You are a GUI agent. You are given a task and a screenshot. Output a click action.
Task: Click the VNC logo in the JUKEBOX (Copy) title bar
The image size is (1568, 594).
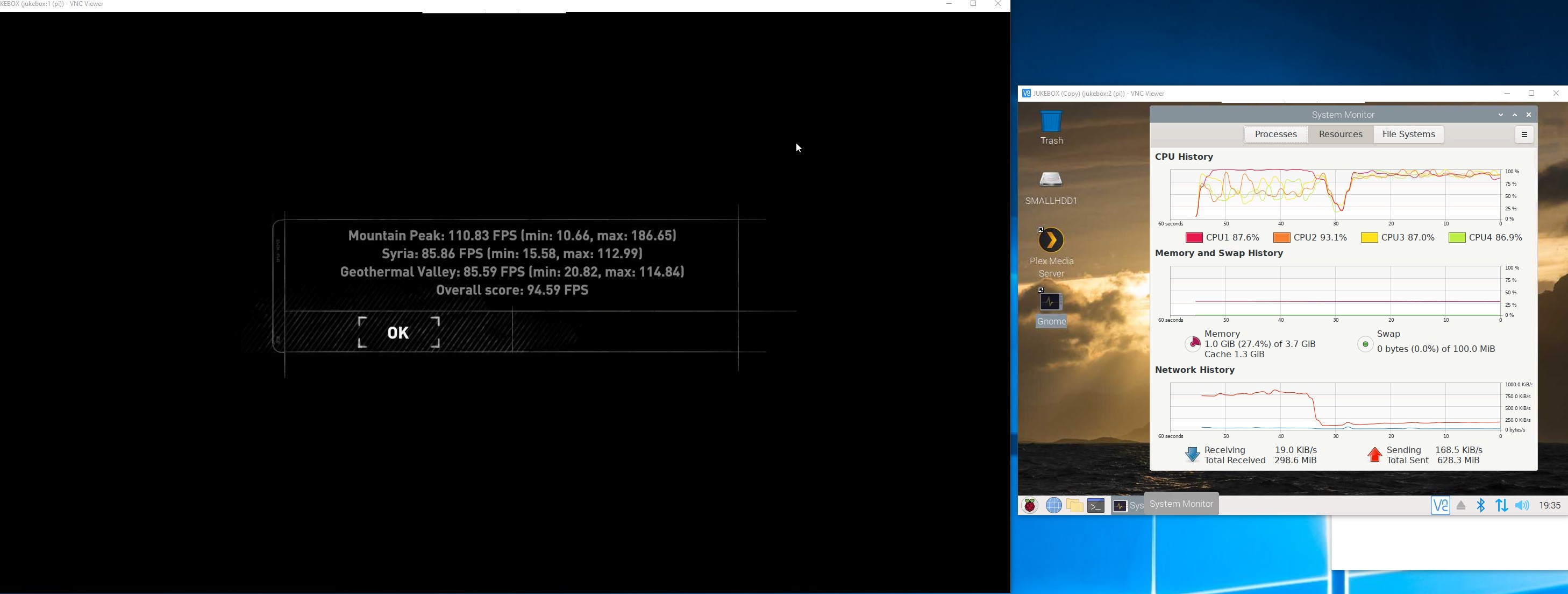(x=1027, y=94)
